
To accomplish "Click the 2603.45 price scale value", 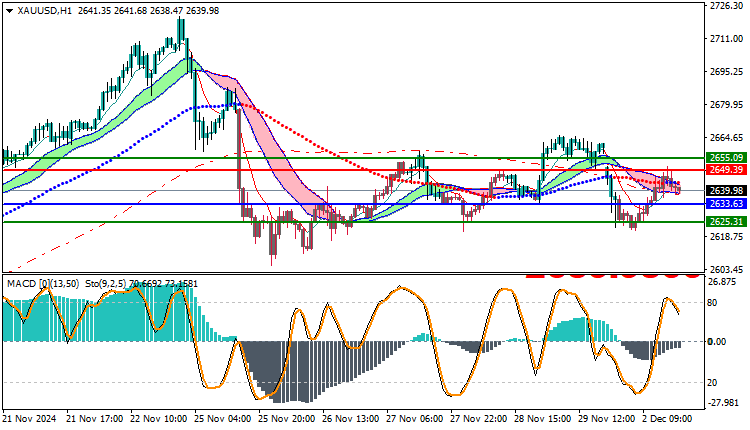I will coord(726,270).
